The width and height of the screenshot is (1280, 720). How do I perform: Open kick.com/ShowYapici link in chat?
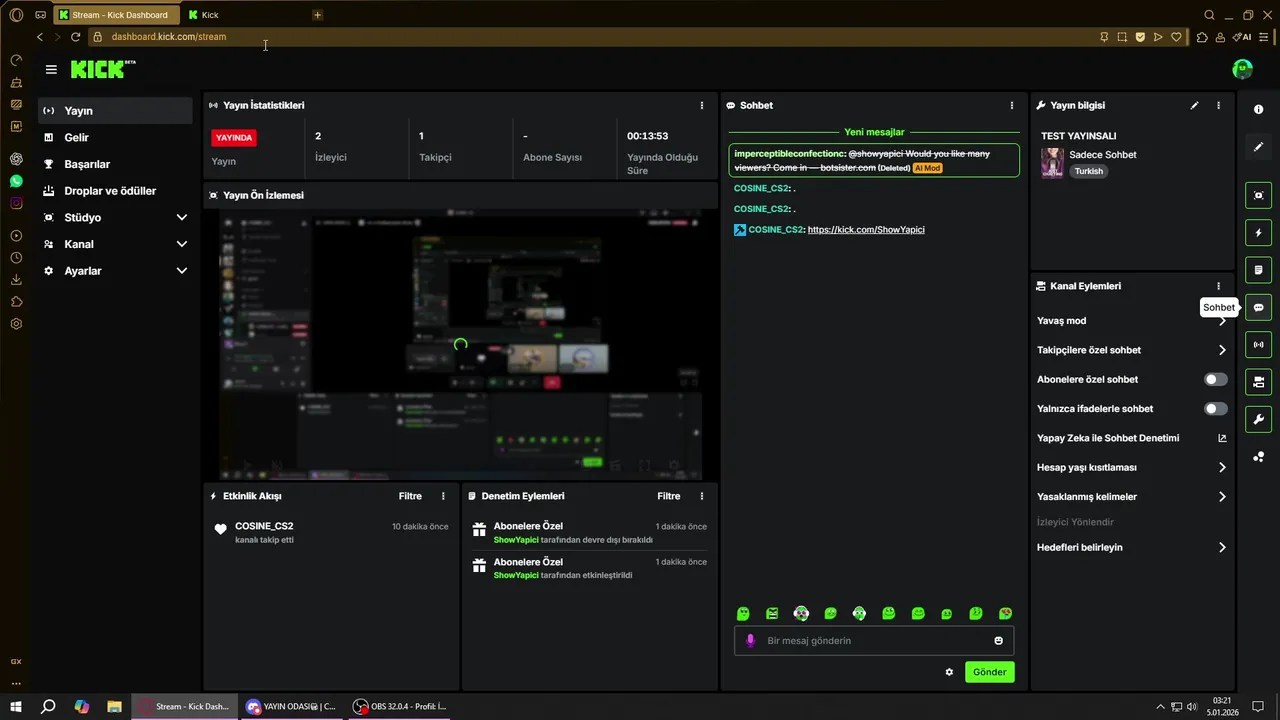pyautogui.click(x=866, y=230)
